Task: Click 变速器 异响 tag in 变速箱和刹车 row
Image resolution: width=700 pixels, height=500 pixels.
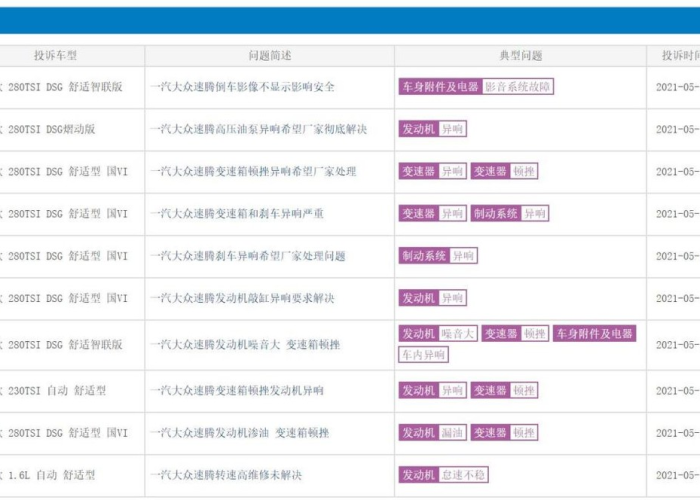Action: (433, 213)
